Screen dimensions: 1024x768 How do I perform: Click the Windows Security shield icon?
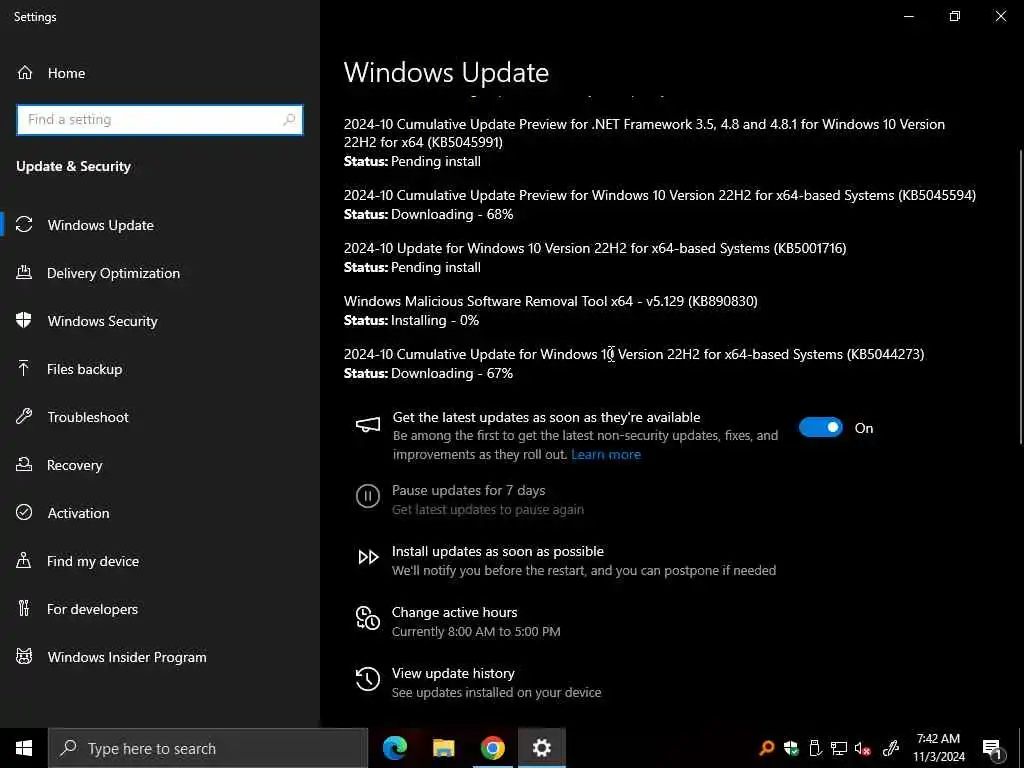pyautogui.click(x=24, y=321)
